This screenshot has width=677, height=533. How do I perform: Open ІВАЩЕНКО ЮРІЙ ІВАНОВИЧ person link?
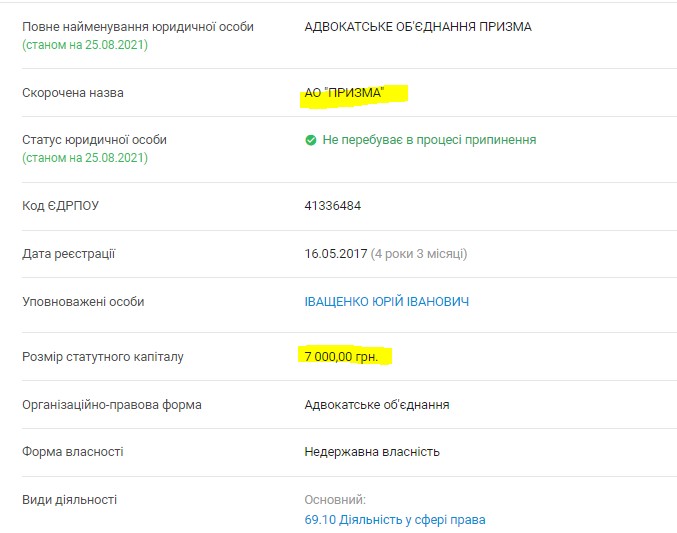(x=386, y=302)
